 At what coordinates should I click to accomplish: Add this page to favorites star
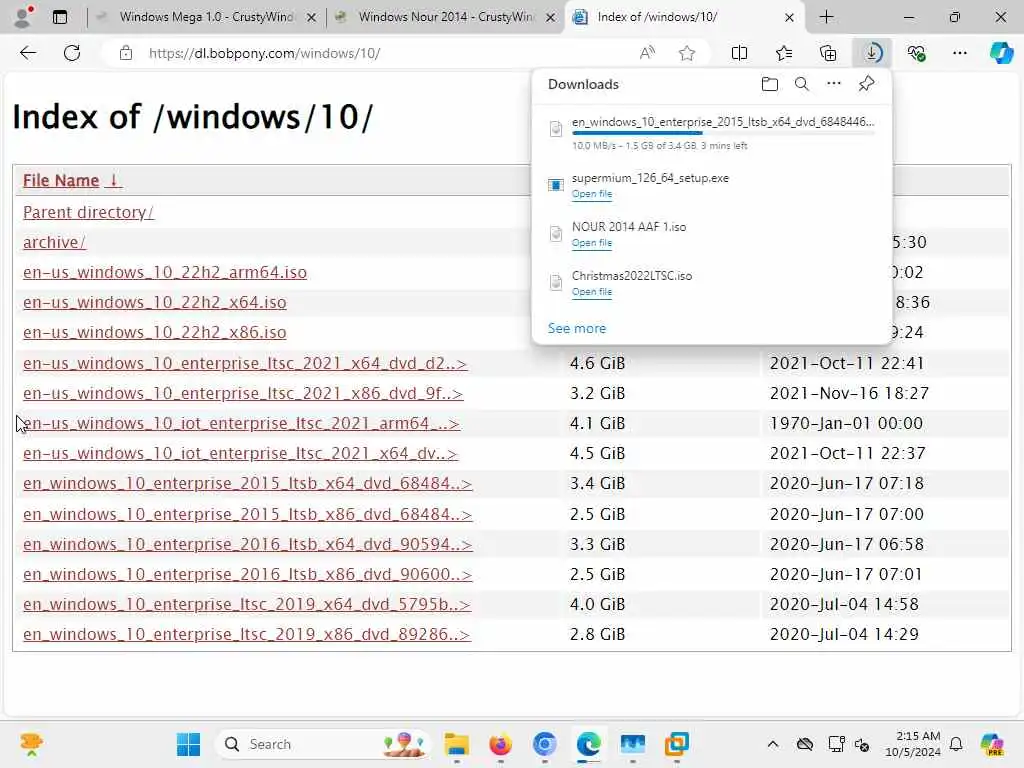(x=686, y=53)
